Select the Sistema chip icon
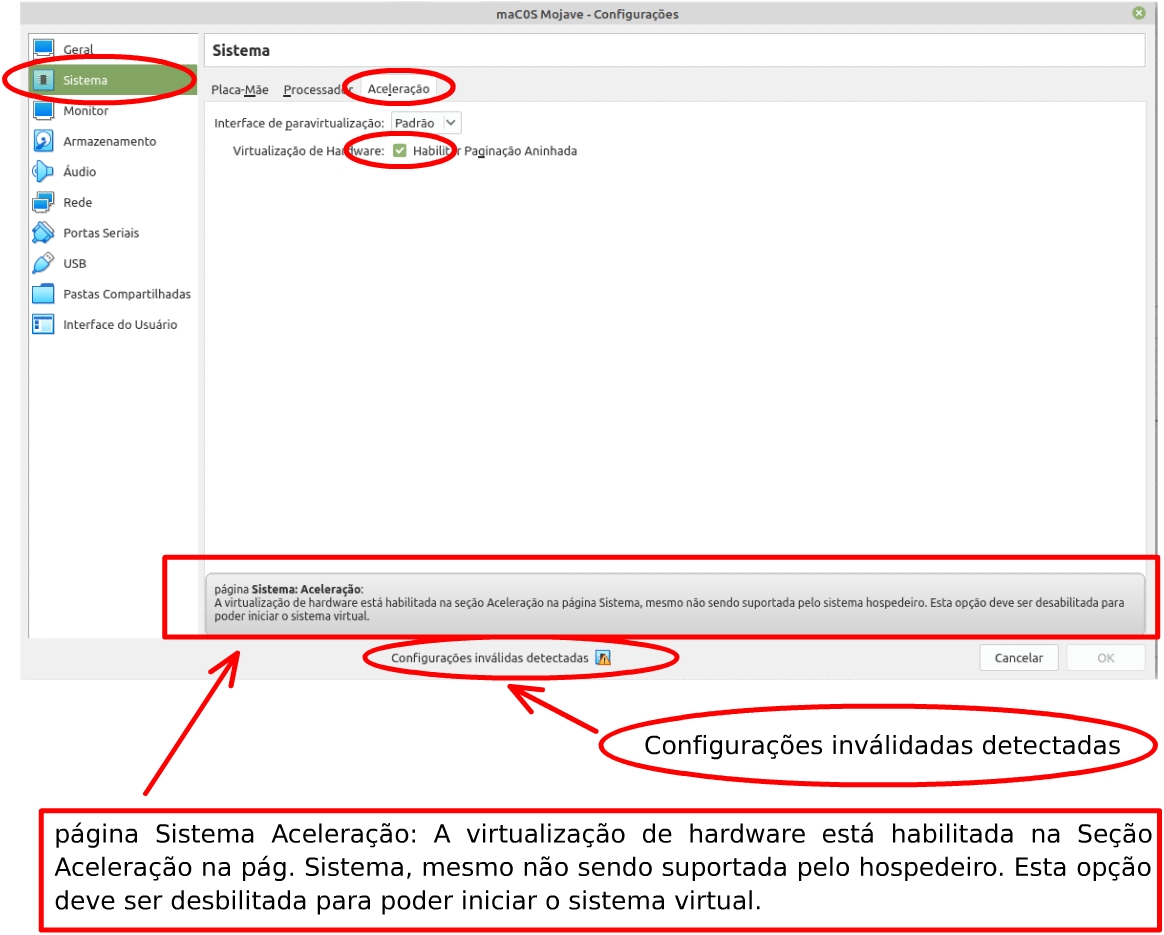 43,80
